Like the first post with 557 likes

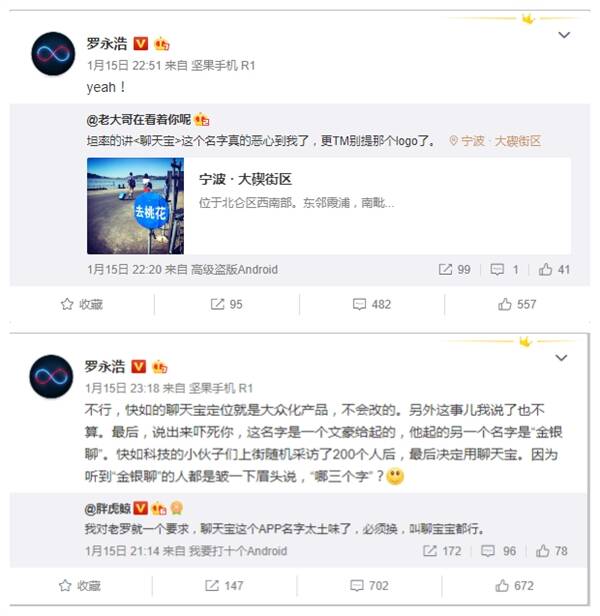coord(517,304)
